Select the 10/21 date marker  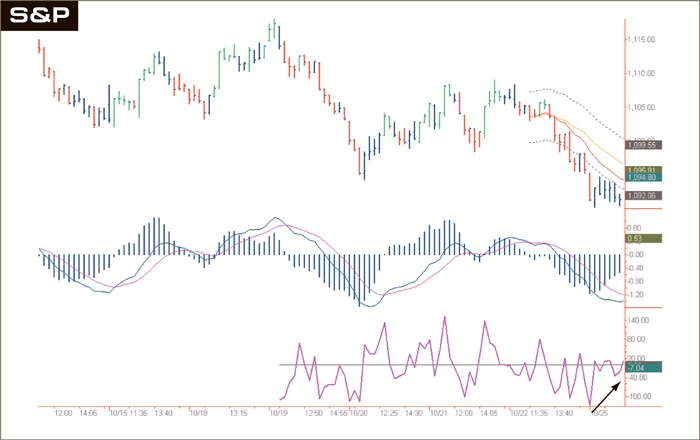click(x=439, y=412)
